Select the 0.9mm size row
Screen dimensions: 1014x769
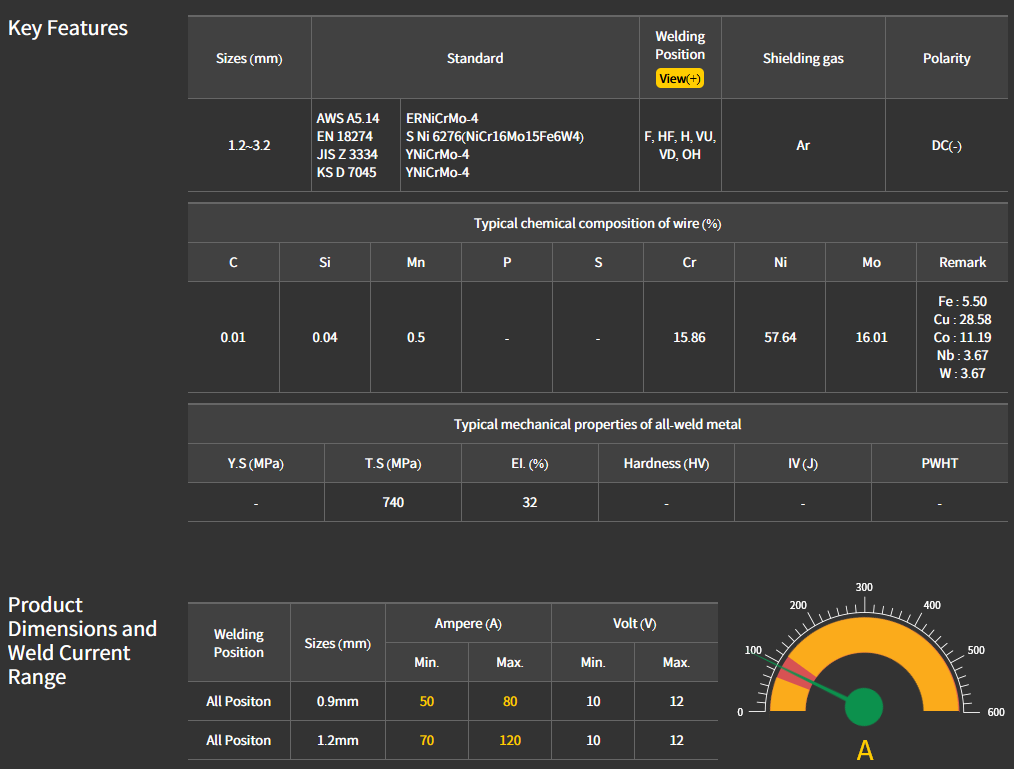pyautogui.click(x=337, y=701)
